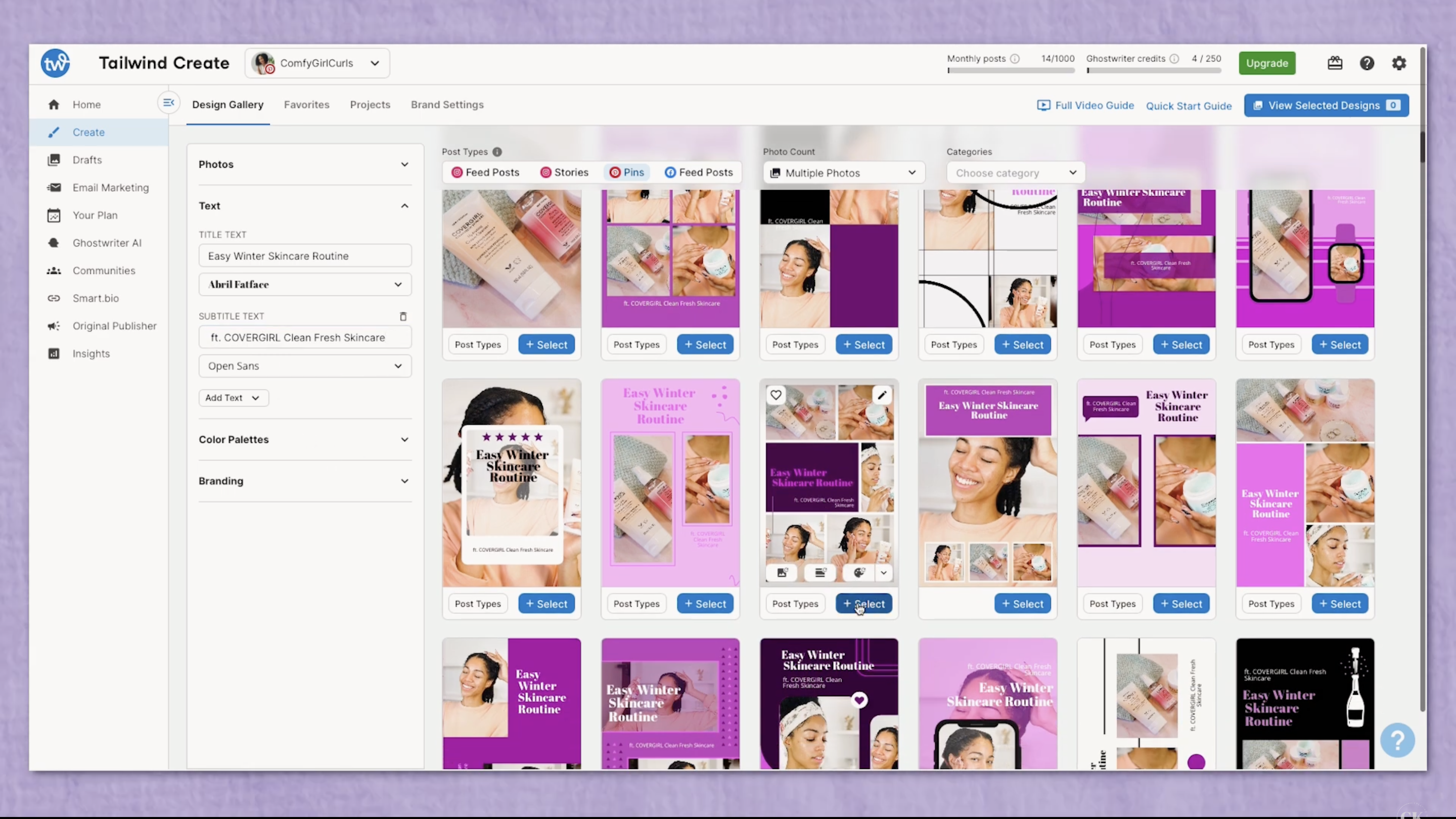Click the Monthly posts progress bar
Screen dimensions: 1456x819
click(1011, 71)
